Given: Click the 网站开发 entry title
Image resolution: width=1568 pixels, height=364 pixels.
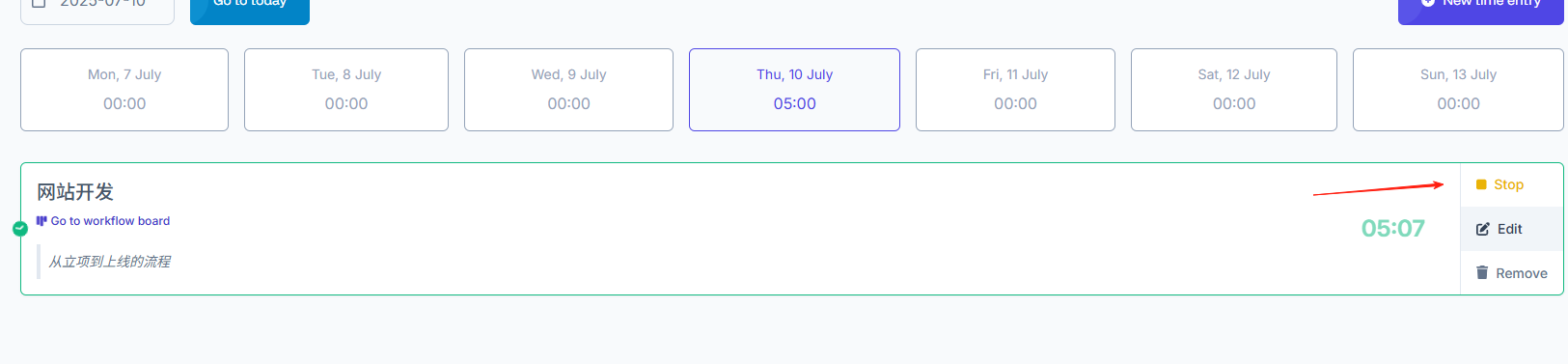Looking at the screenshot, I should pyautogui.click(x=75, y=192).
